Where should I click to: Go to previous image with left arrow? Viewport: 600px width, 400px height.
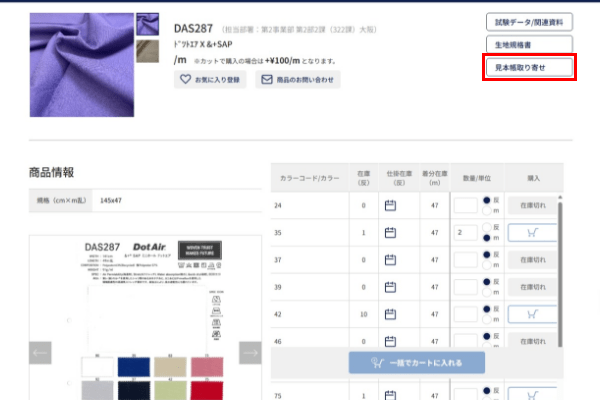click(41, 352)
